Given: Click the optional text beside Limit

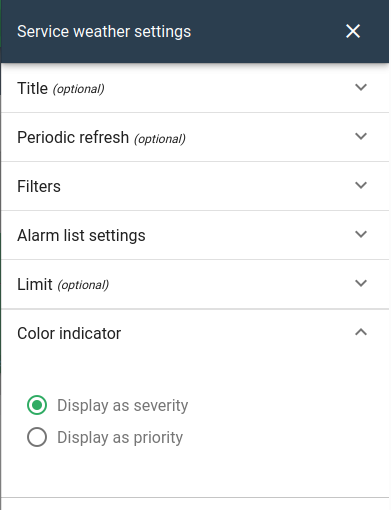Looking at the screenshot, I should [x=83, y=285].
